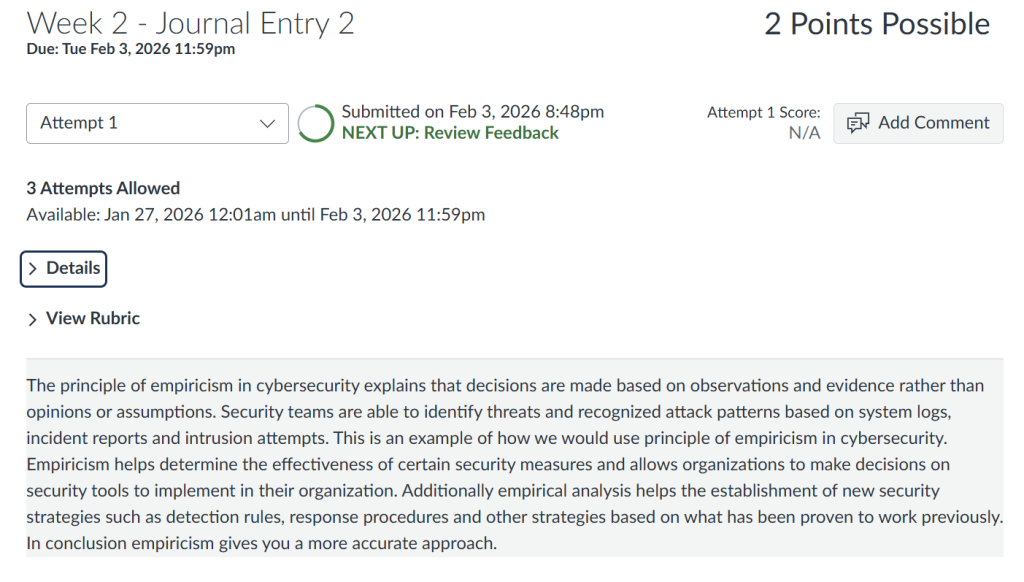1024x582 pixels.
Task: Click the Add Comment button
Action: point(918,123)
